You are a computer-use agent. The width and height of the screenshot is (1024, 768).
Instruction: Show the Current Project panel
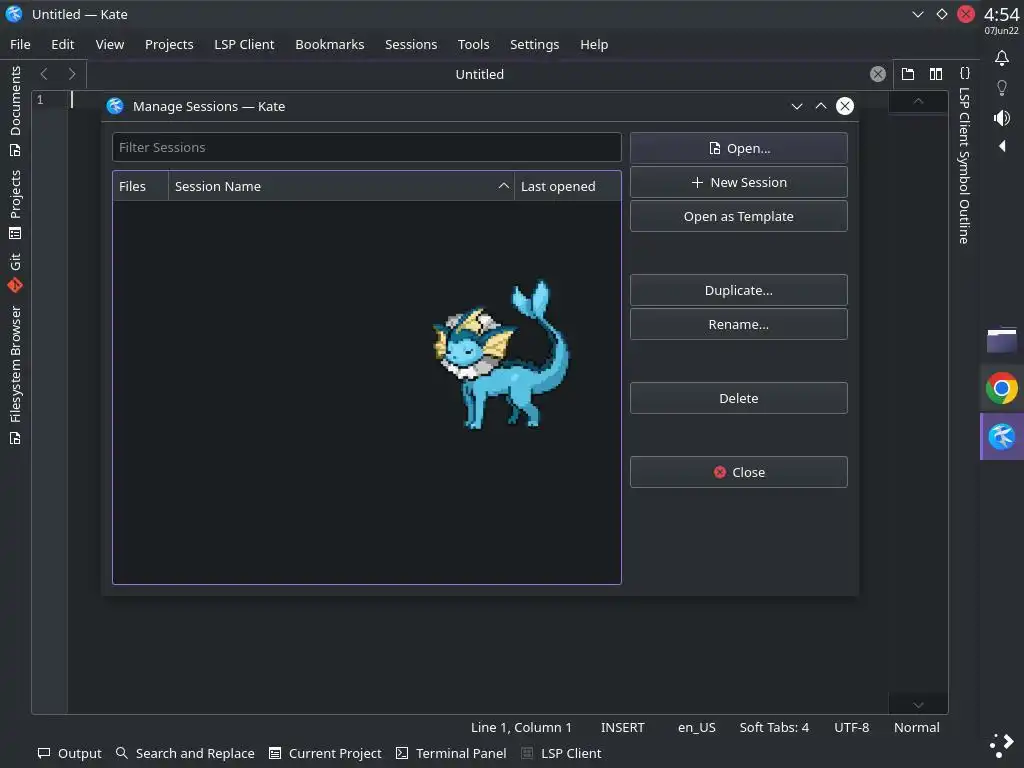click(325, 753)
